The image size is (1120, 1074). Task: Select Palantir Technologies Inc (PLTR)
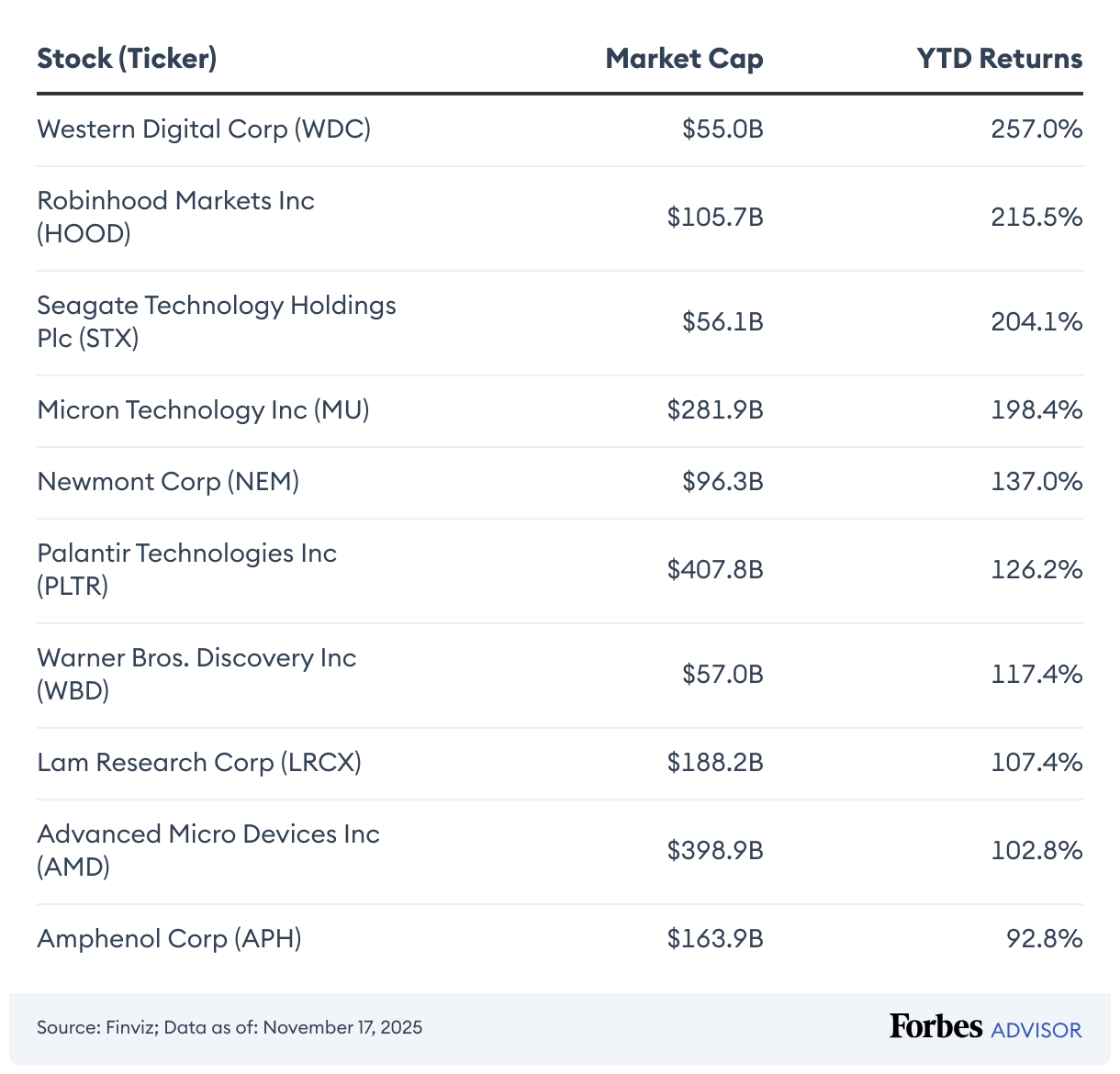coord(186,570)
